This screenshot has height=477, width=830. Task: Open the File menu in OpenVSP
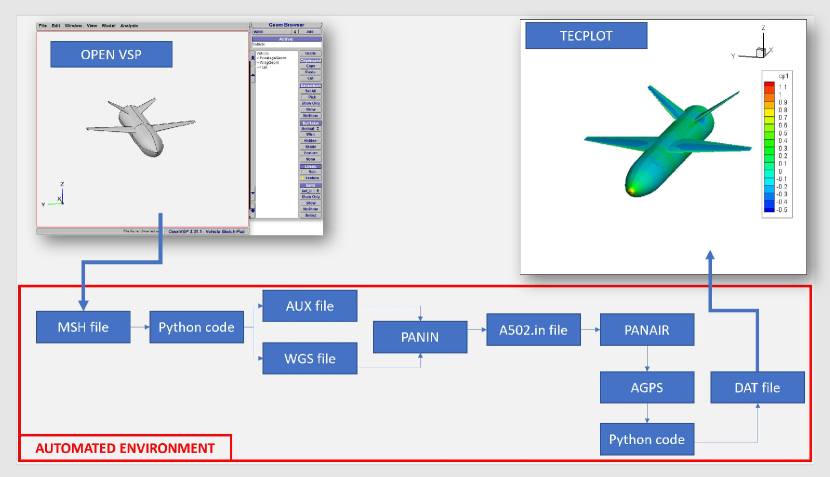42,25
